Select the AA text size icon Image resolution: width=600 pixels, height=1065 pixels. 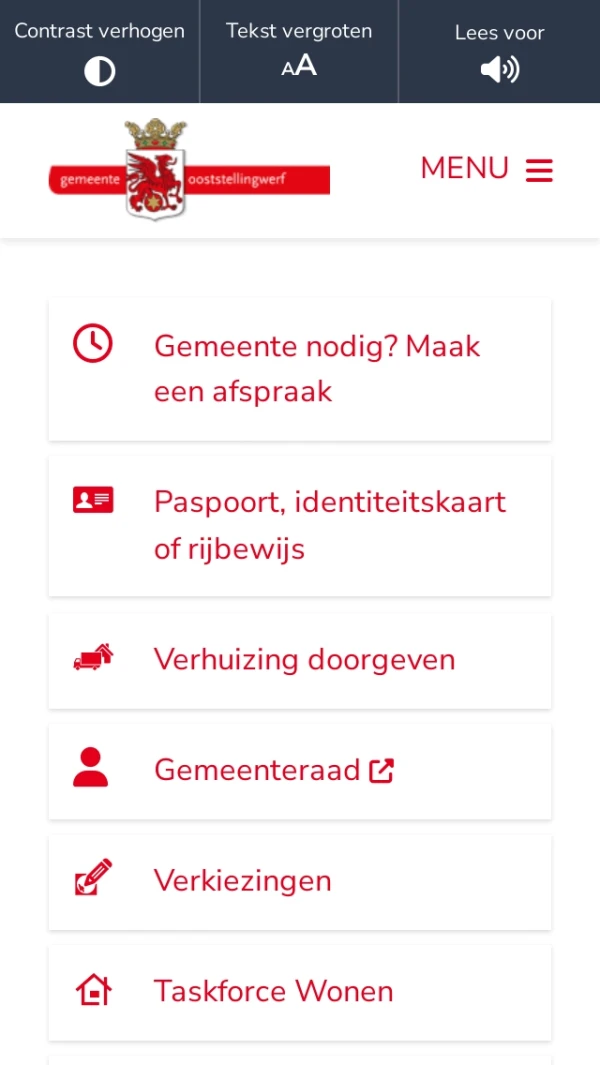click(299, 67)
